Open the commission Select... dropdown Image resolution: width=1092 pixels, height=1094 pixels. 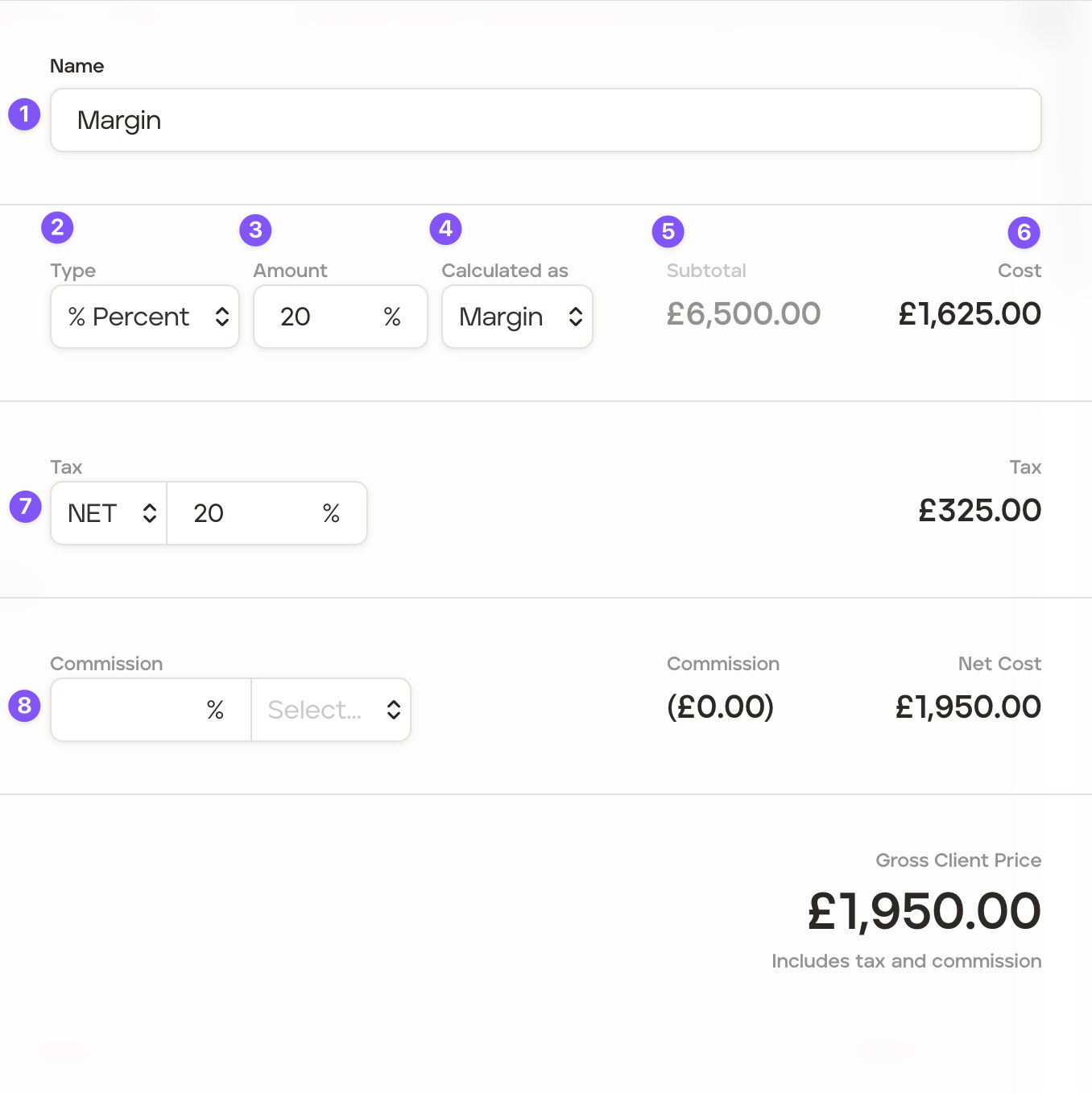tap(331, 710)
